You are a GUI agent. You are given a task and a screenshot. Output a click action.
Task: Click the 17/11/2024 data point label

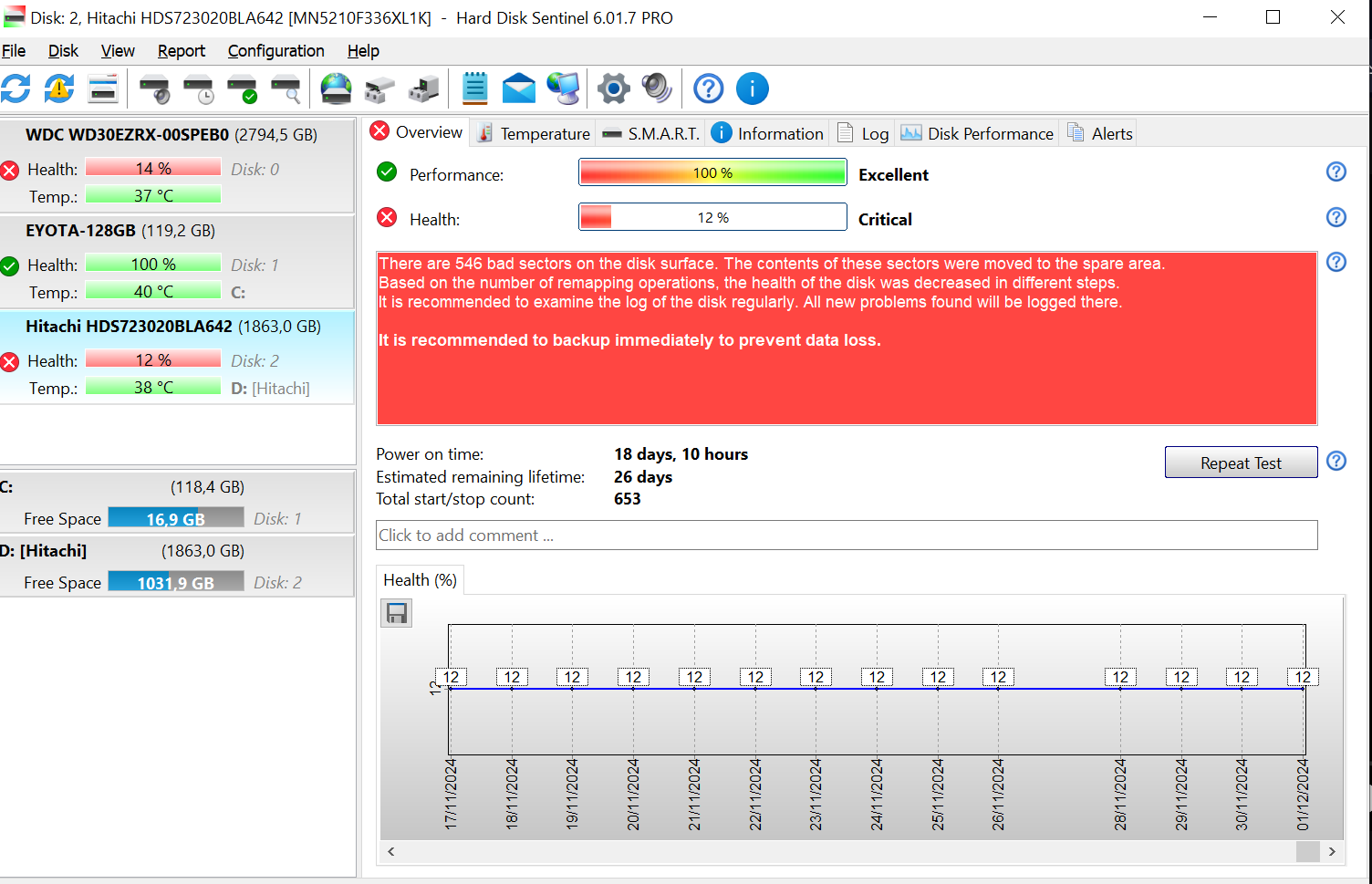[451, 677]
